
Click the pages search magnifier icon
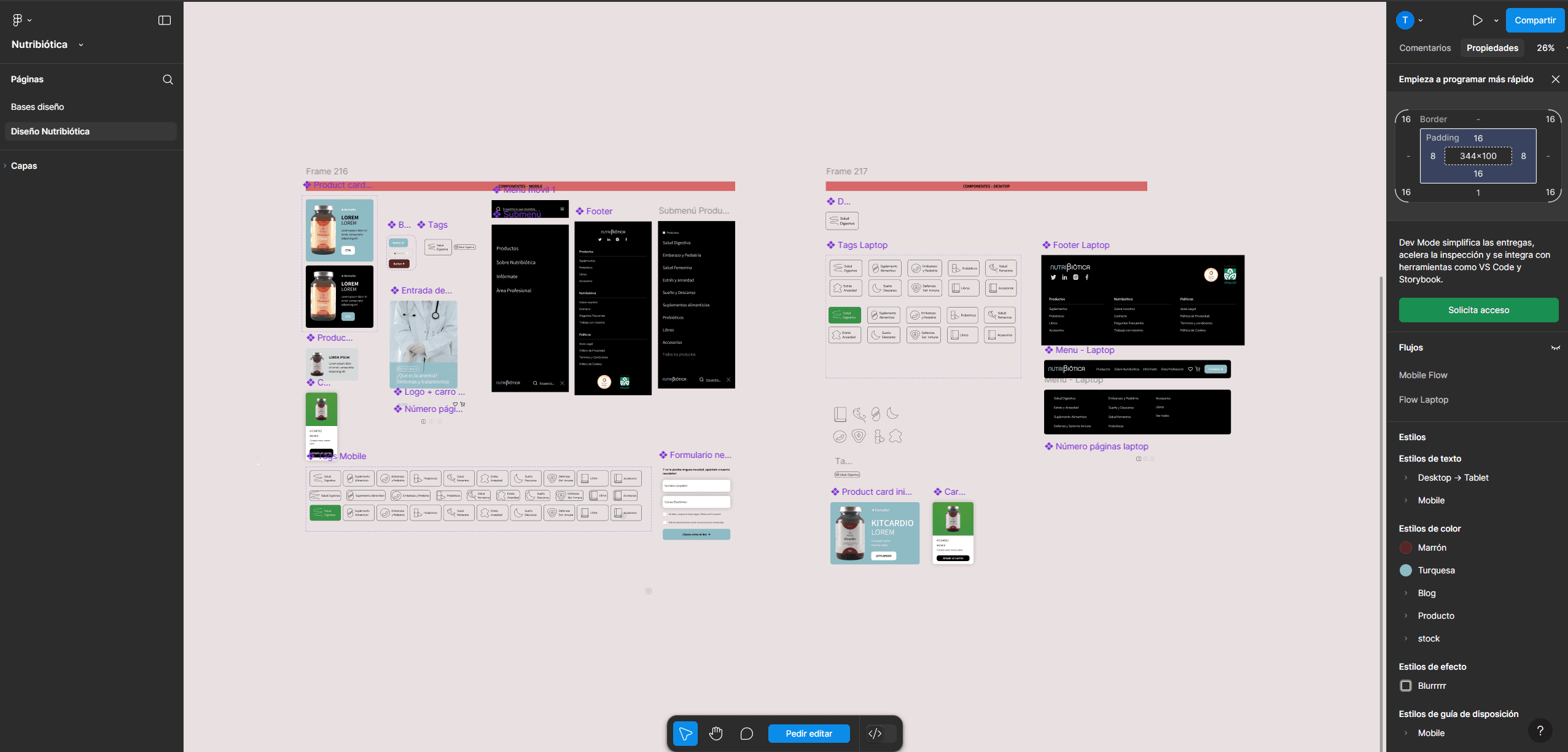168,80
